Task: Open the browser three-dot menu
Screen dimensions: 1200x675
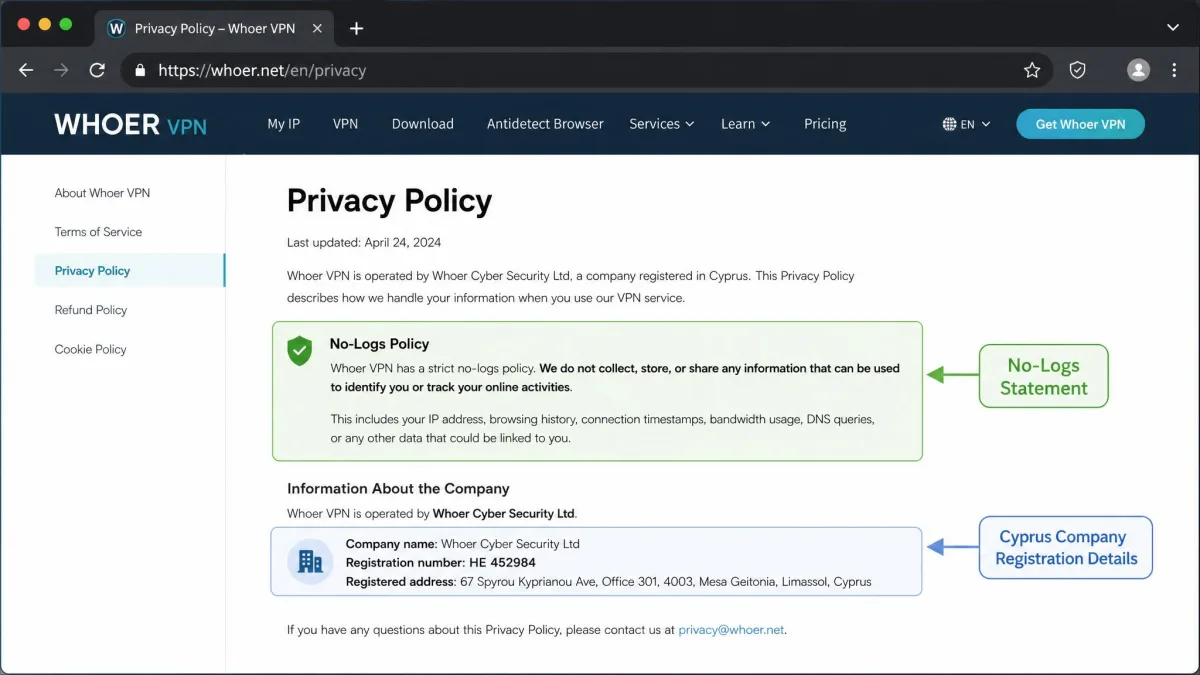Action: click(x=1174, y=70)
